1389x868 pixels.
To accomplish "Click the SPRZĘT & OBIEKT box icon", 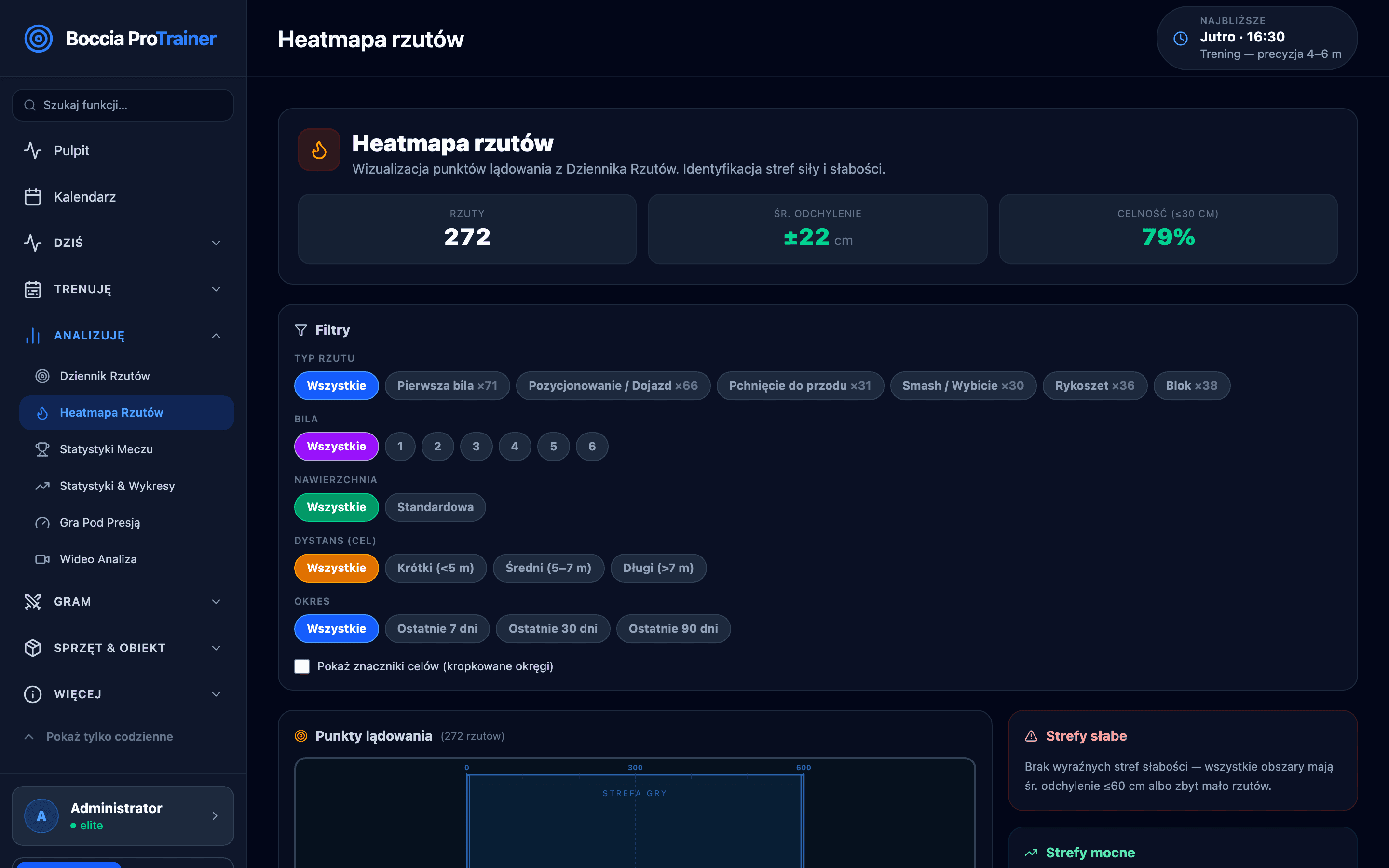I will (x=33, y=648).
